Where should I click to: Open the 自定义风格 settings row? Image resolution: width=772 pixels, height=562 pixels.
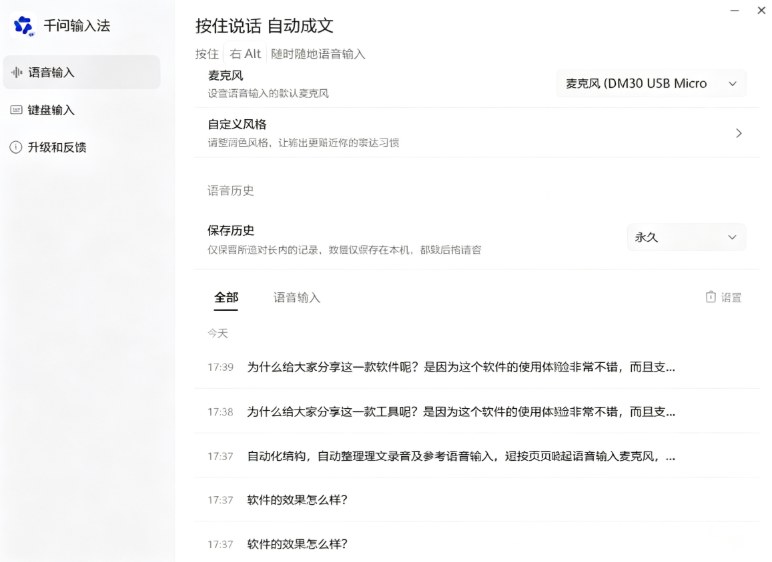[x=477, y=133]
